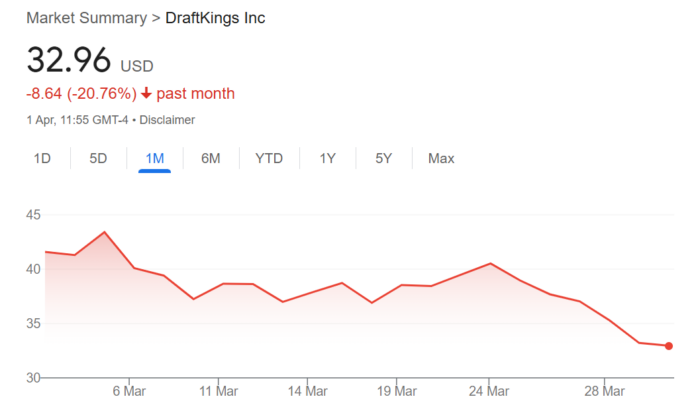The height and width of the screenshot is (413, 700).
Task: Select the 1Y range tab
Action: pos(328,158)
